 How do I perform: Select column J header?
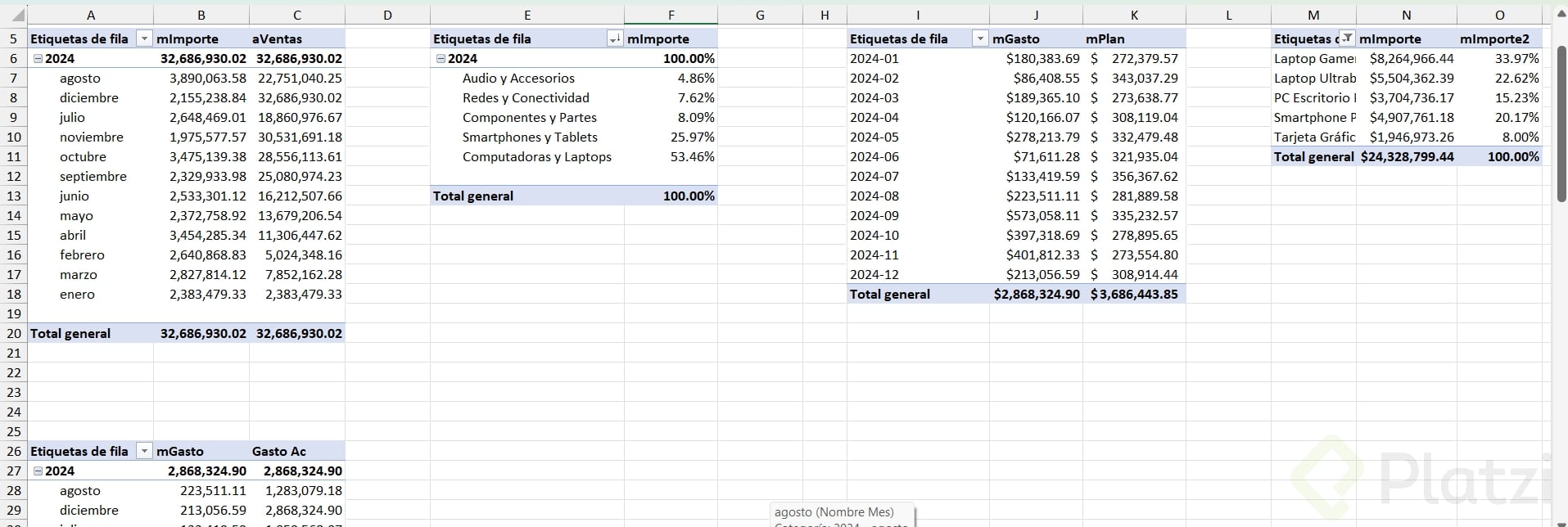1037,16
